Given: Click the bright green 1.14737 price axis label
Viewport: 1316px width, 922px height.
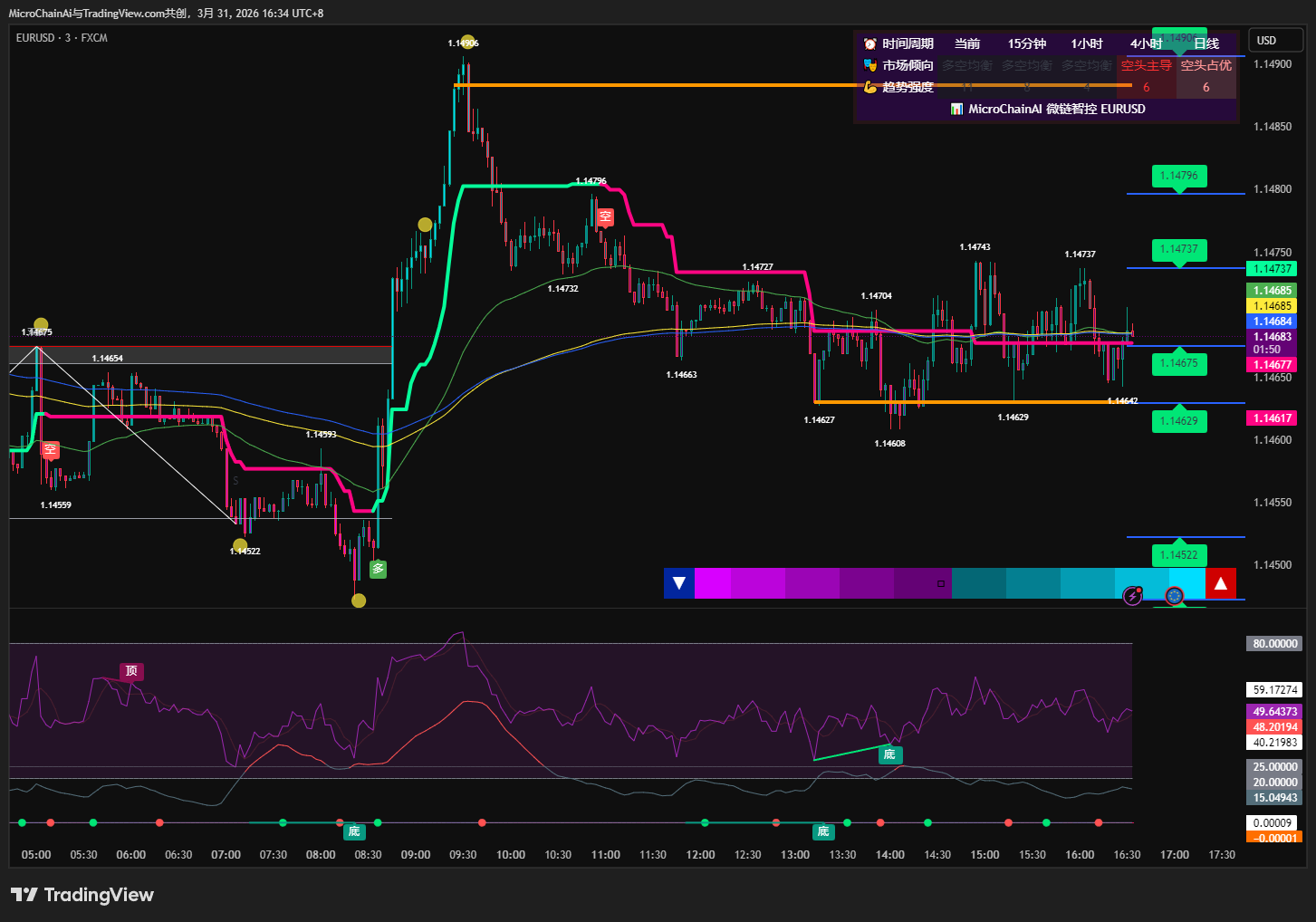Looking at the screenshot, I should (1273, 269).
